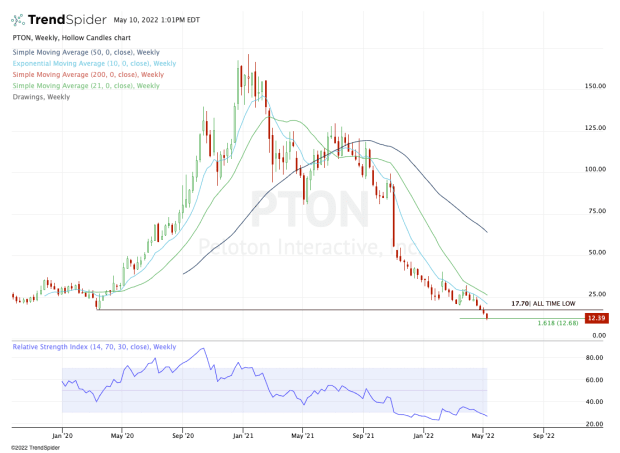Click the 25.00 price axis label
Image resolution: width=620 pixels, height=453 pixels.
click(x=597, y=294)
